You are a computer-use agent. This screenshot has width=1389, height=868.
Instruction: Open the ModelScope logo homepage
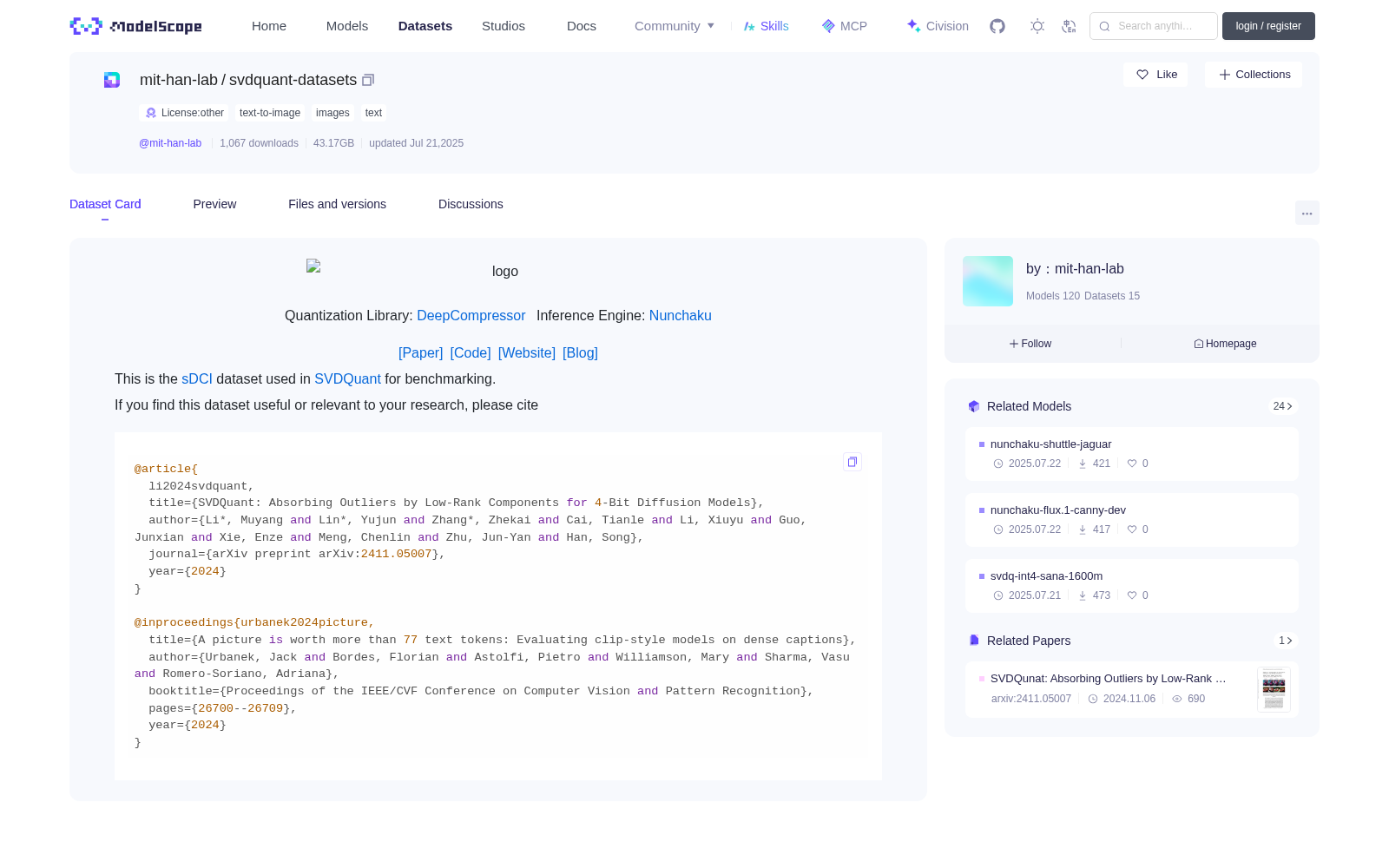click(x=136, y=26)
